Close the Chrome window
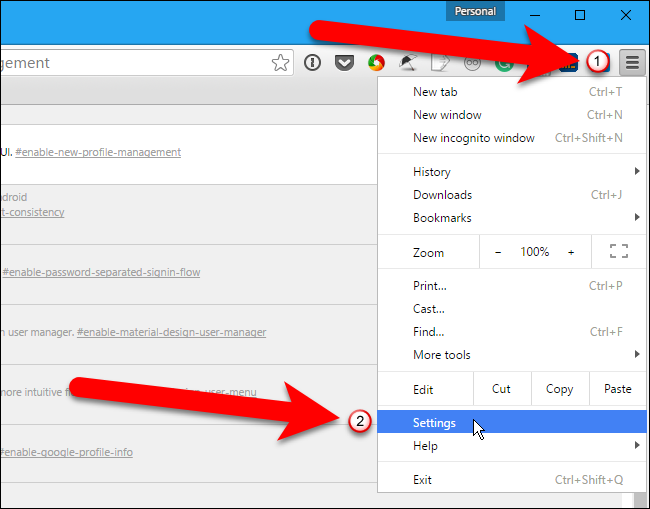This screenshot has height=509, width=650. pos(626,15)
